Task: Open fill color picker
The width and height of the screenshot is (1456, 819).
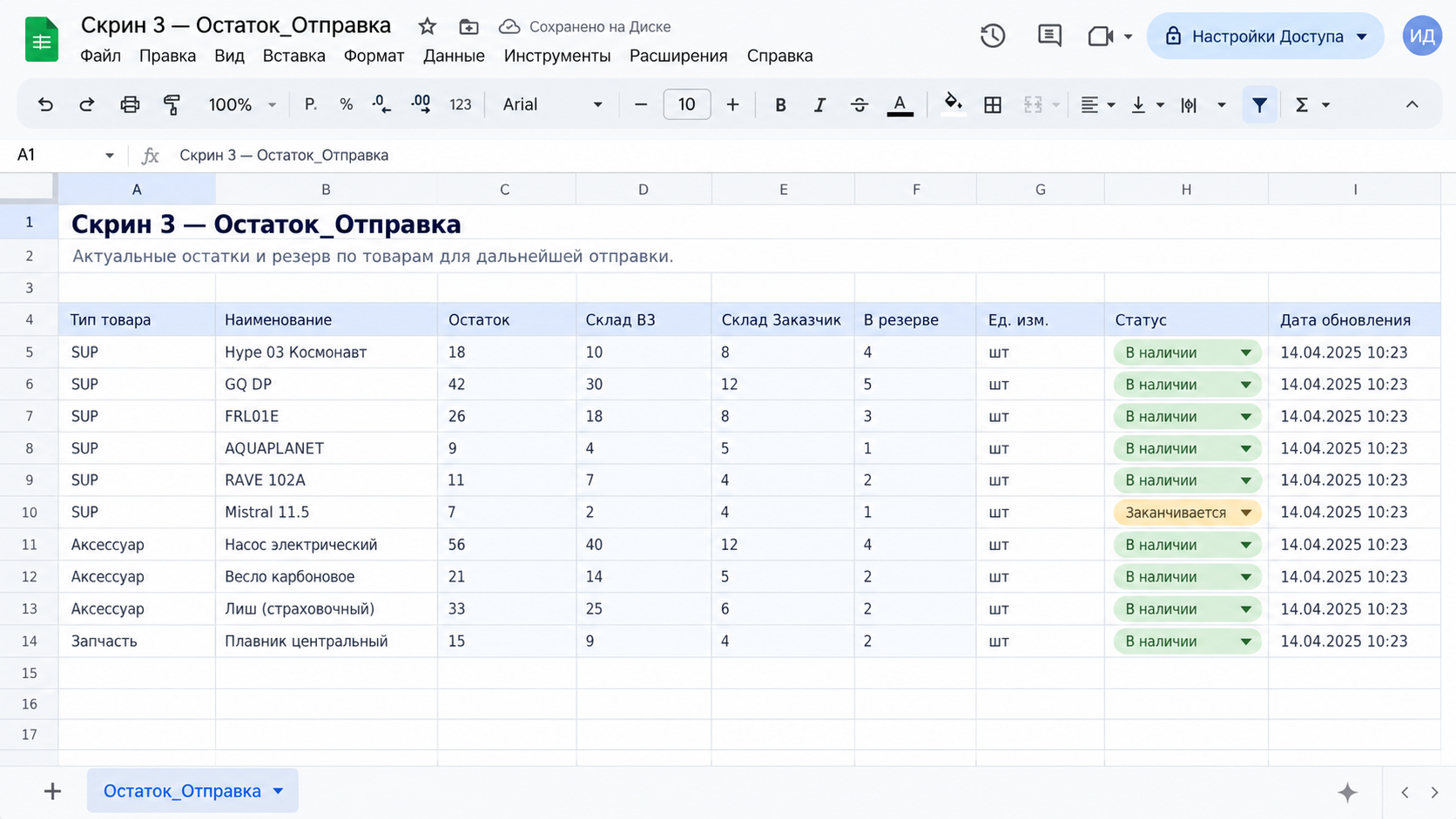Action: 953,104
